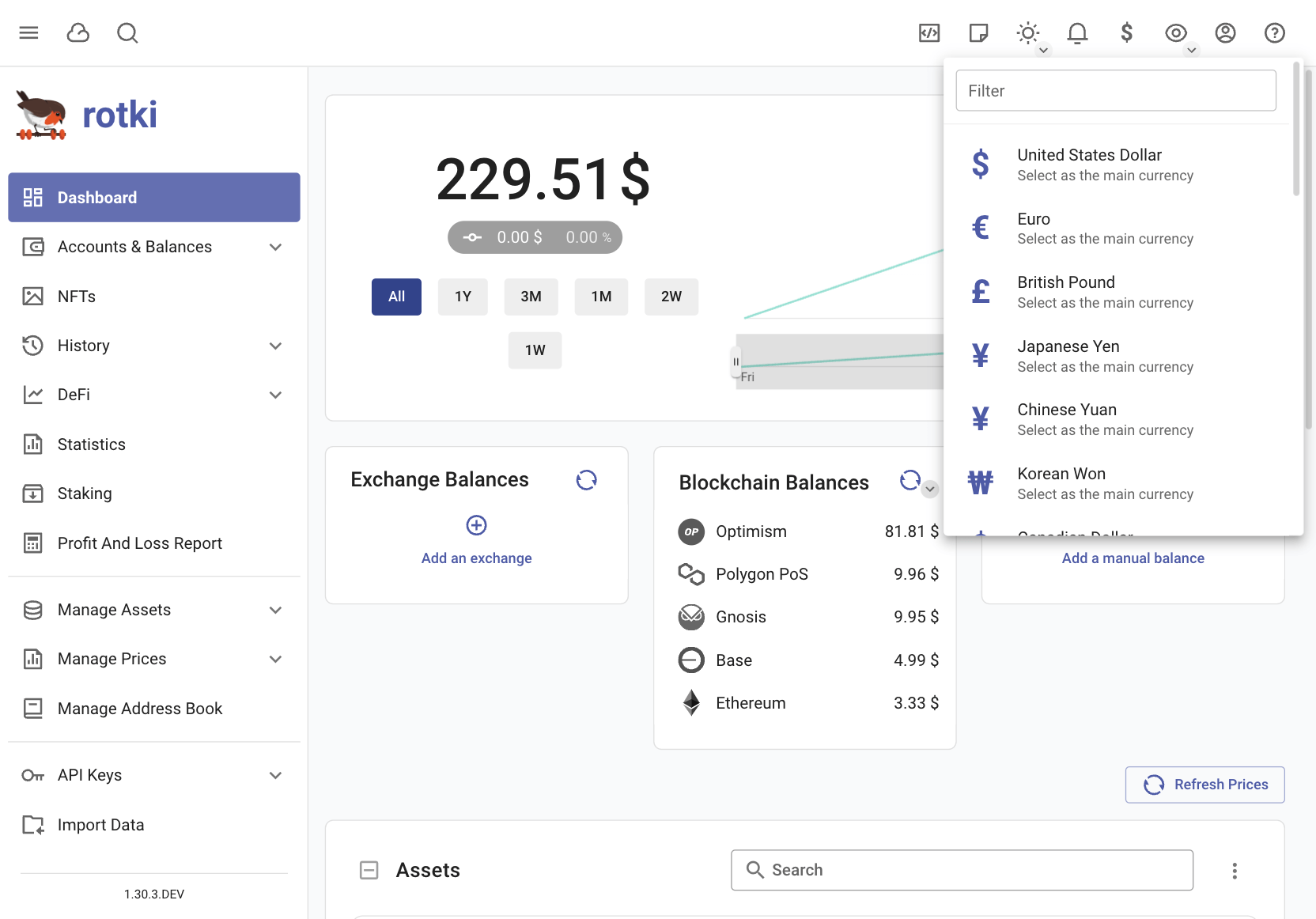The image size is (1316, 919).
Task: Expand Accounts & Balances section
Action: coord(154,247)
